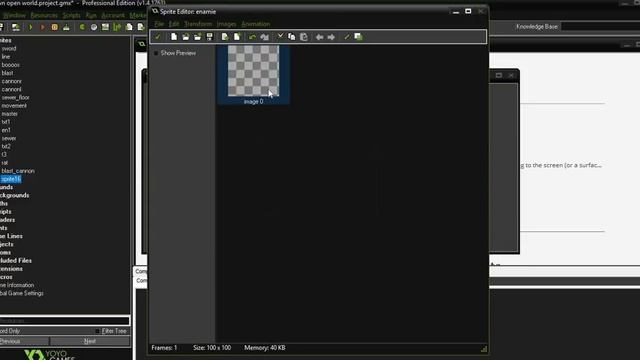The width and height of the screenshot is (640, 360).
Task: Open the Animation menu
Action: (256, 24)
